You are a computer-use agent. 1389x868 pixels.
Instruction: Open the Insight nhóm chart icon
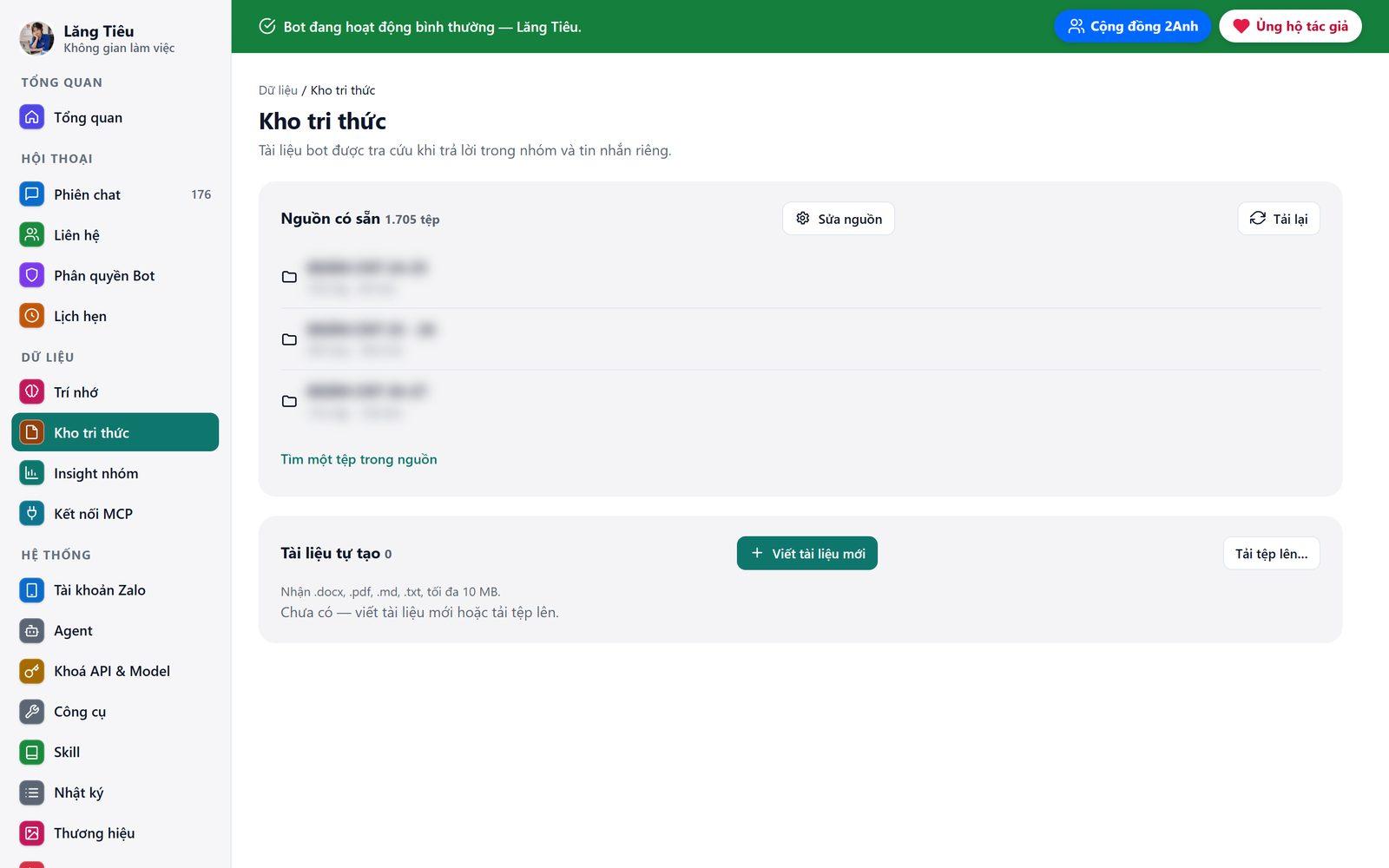click(x=32, y=473)
